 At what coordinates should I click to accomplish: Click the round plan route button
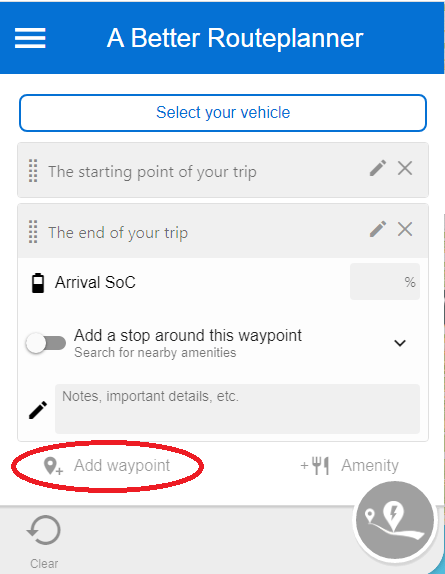point(395,520)
